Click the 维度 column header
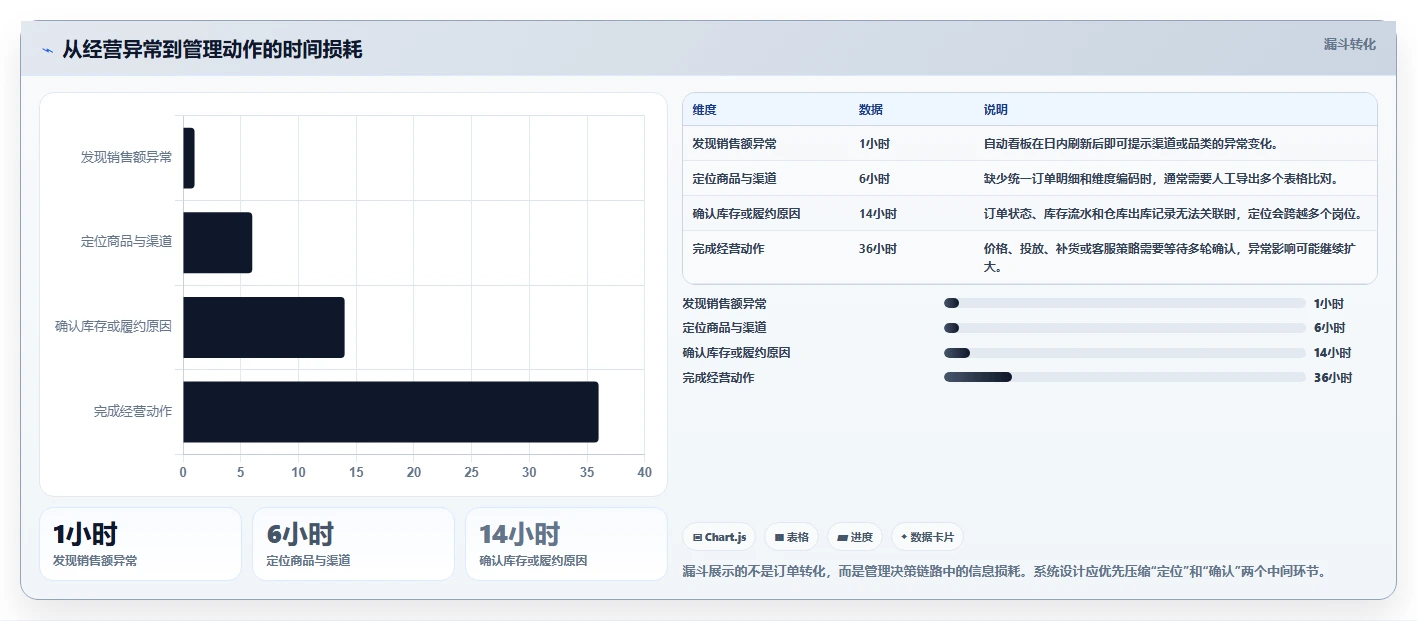 [704, 110]
